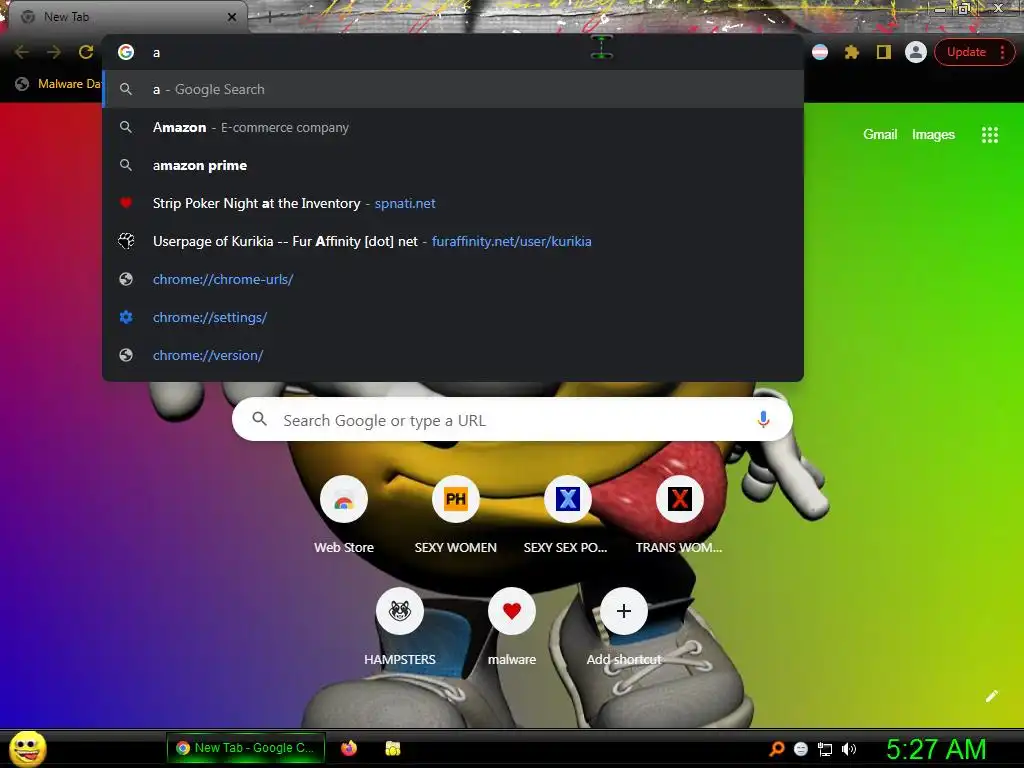Click the 'Search Google or type a URL' box
Image resolution: width=1024 pixels, height=768 pixels.
512,419
